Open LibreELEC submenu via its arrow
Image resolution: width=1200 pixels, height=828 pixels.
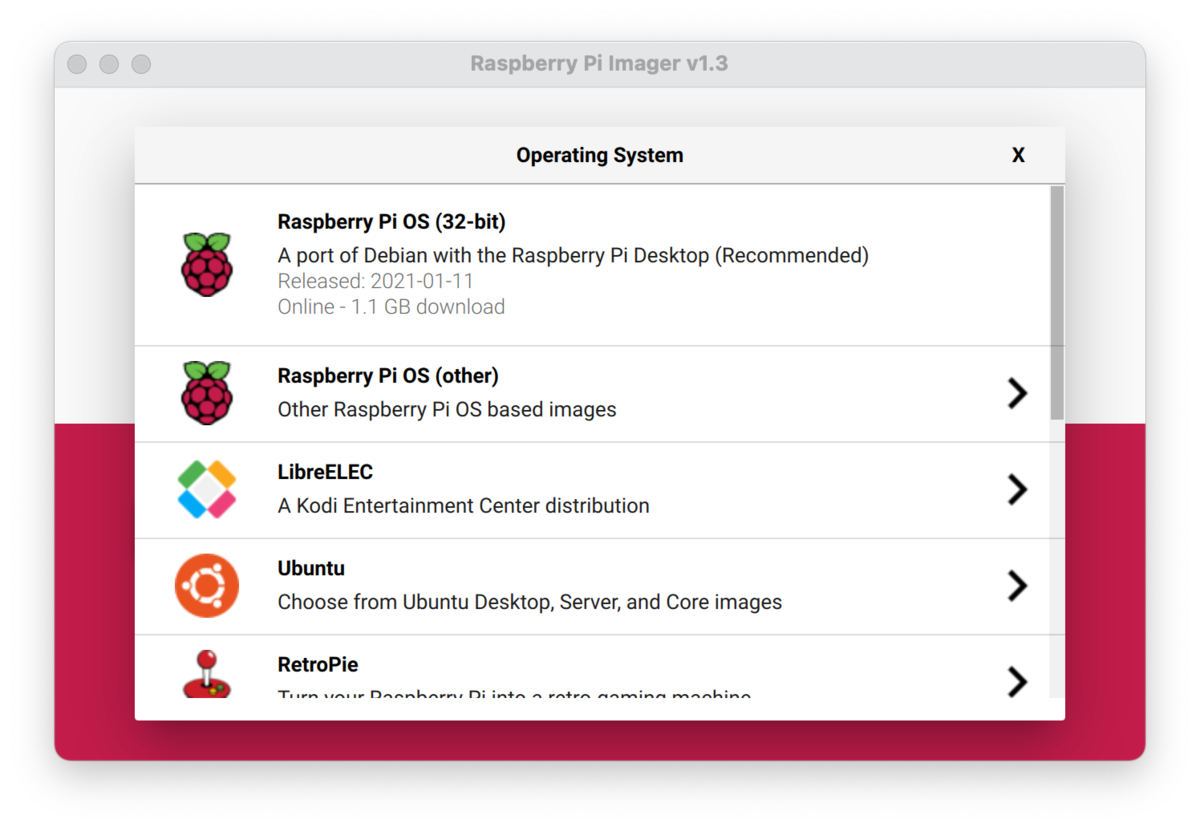click(1017, 489)
